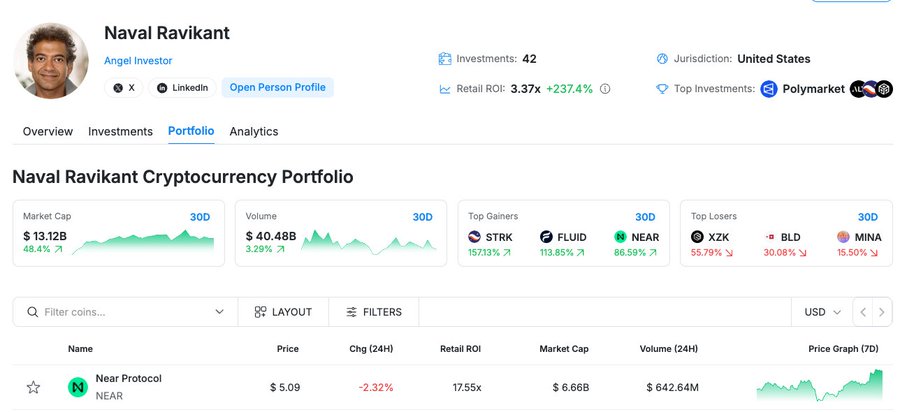Click the STRK coin icon

[474, 237]
